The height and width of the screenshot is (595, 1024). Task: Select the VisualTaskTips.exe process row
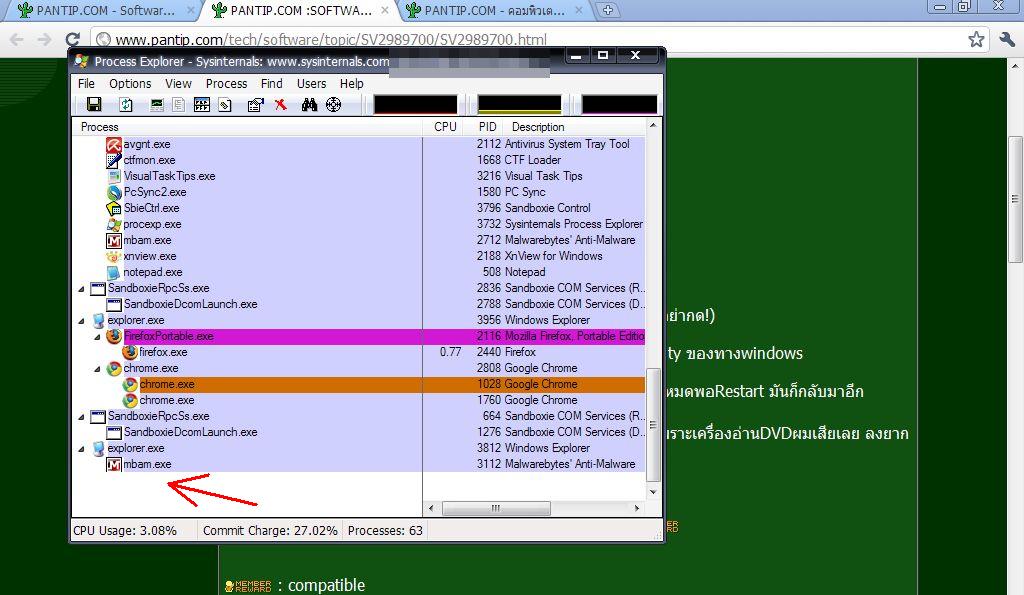pyautogui.click(x=359, y=176)
